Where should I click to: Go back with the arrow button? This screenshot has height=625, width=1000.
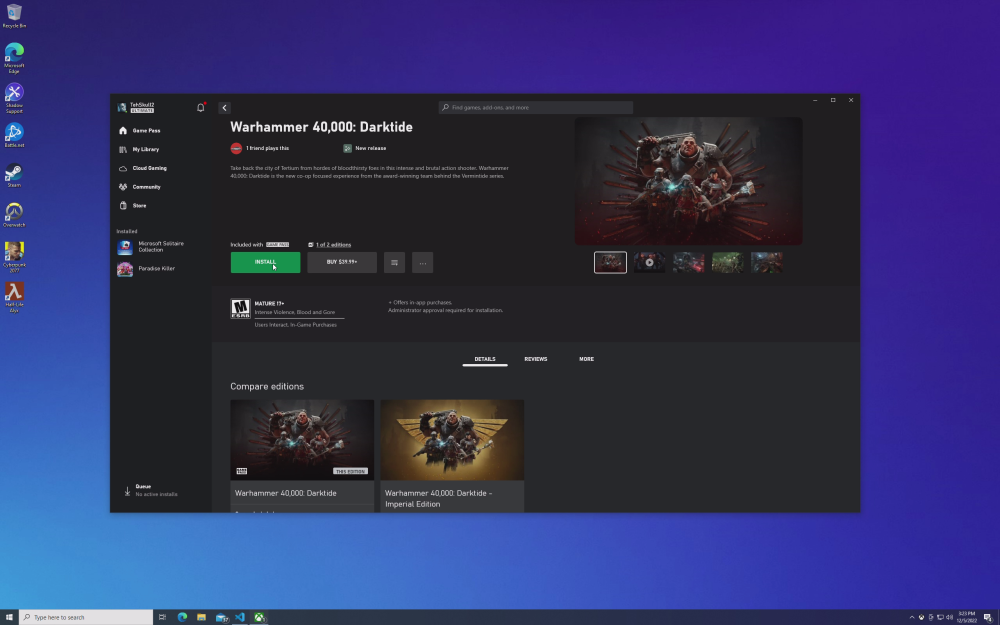coord(224,108)
